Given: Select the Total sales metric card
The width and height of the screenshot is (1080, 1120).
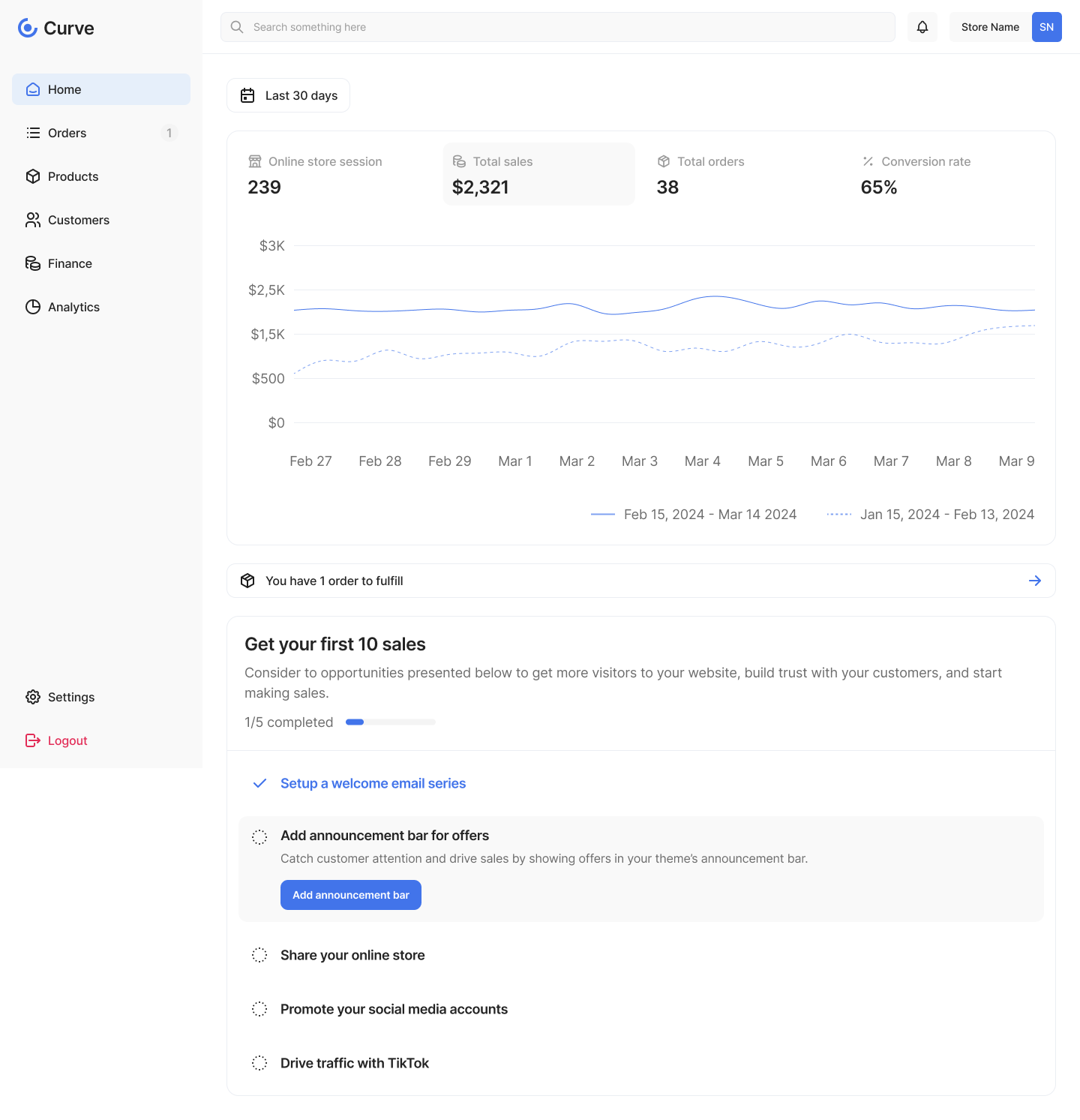Looking at the screenshot, I should point(539,174).
